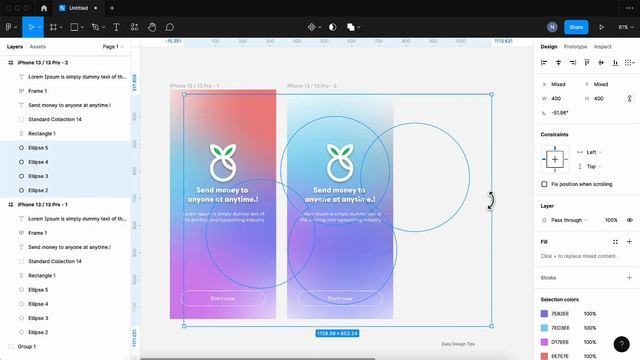Select the Untitled file tab
Screen dimensions: 640x360
78,8
